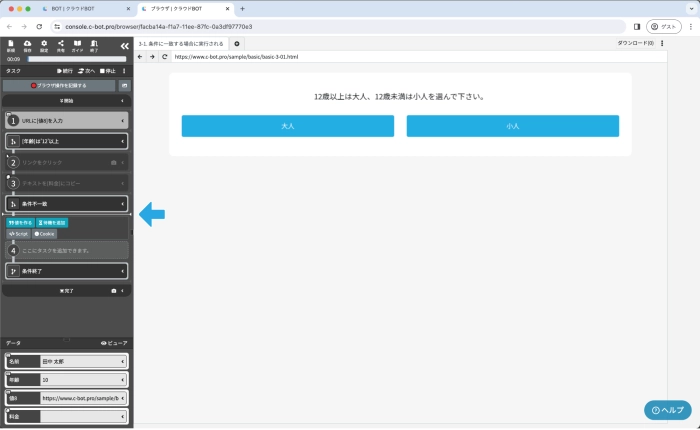This screenshot has height=430, width=700.
Task: Collapse the sidebar with double-chevron icon
Action: pyautogui.click(x=124, y=46)
